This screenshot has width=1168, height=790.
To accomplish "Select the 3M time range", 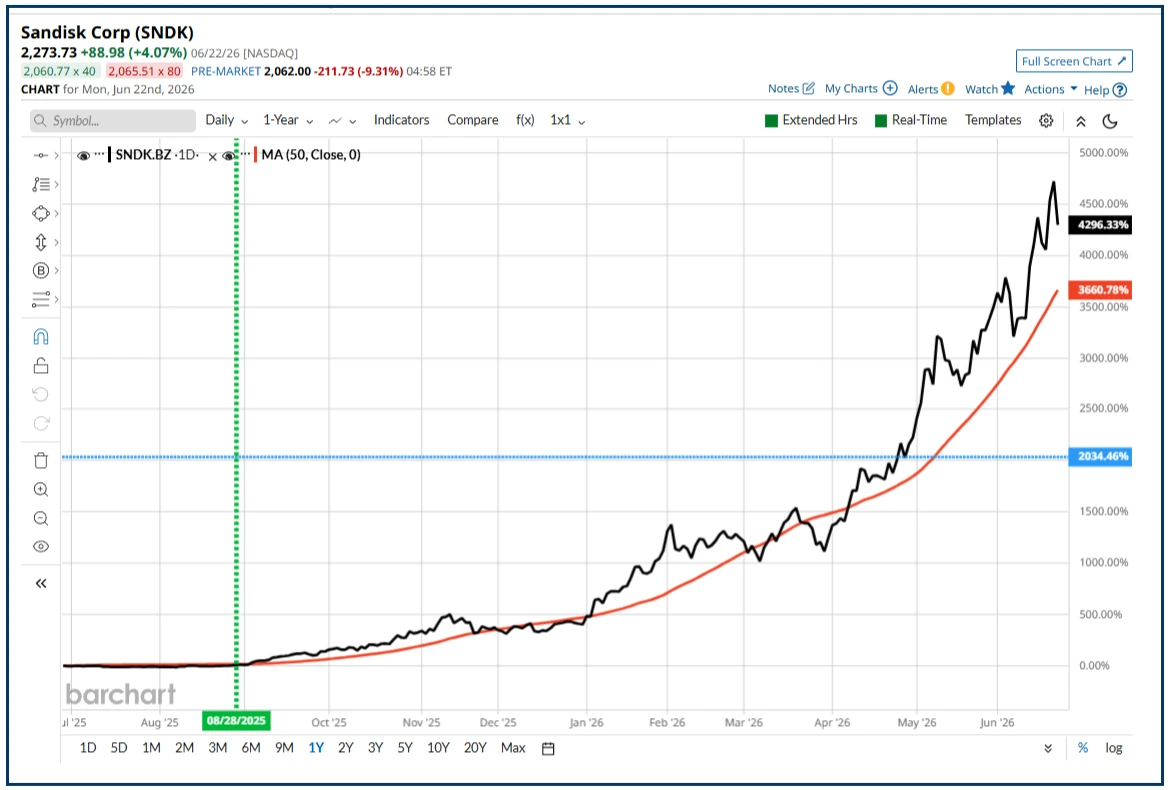I will [218, 748].
